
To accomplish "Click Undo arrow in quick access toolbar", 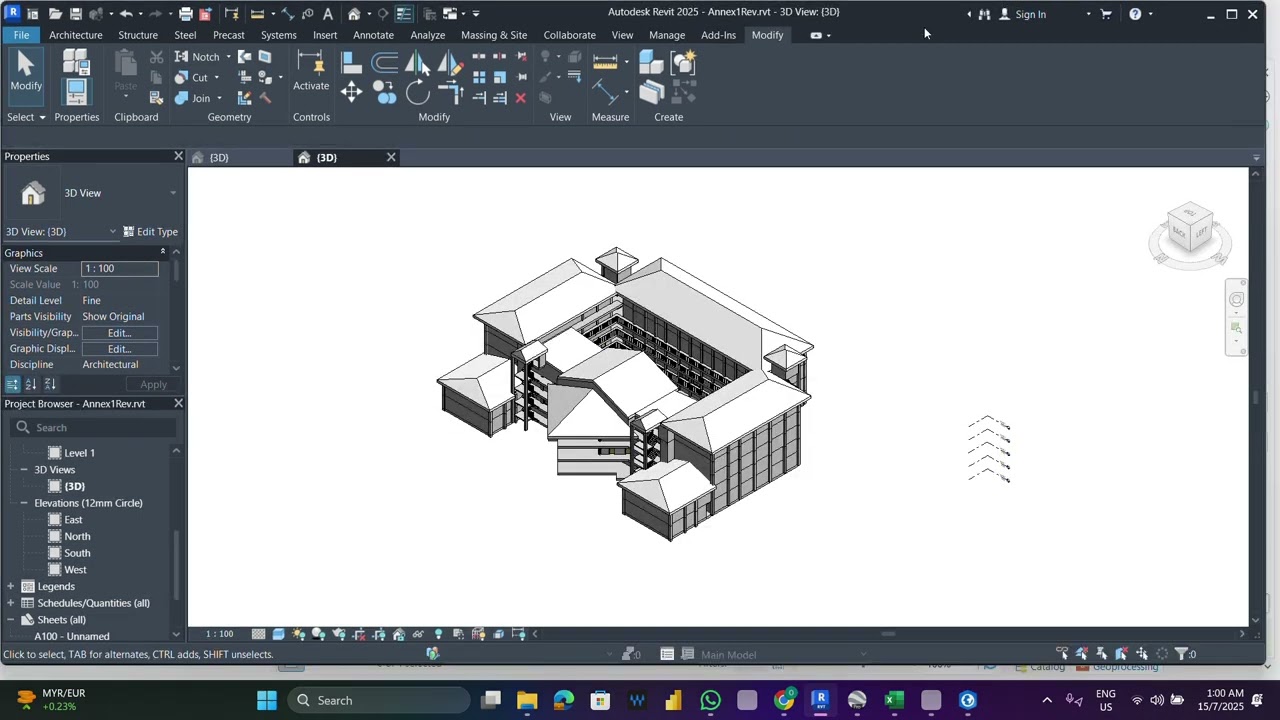I will click(x=126, y=14).
